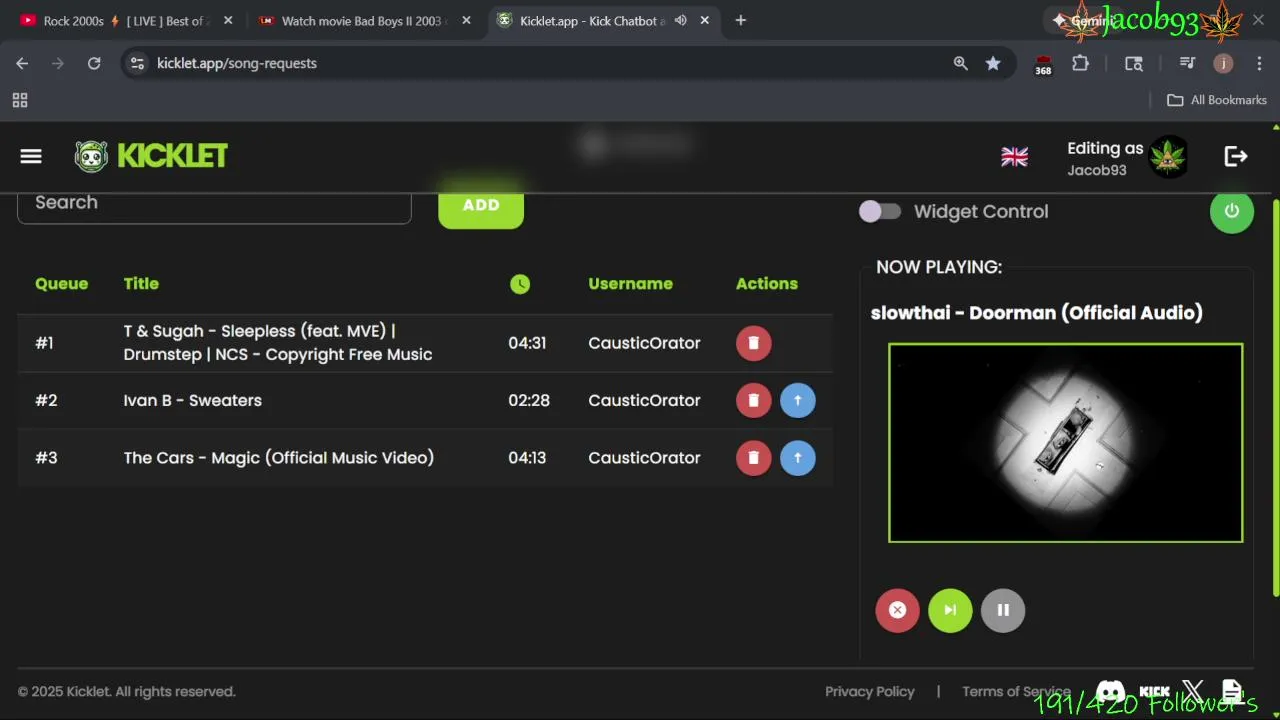The height and width of the screenshot is (720, 1280).
Task: Stop the current song with red X
Action: pyautogui.click(x=898, y=610)
